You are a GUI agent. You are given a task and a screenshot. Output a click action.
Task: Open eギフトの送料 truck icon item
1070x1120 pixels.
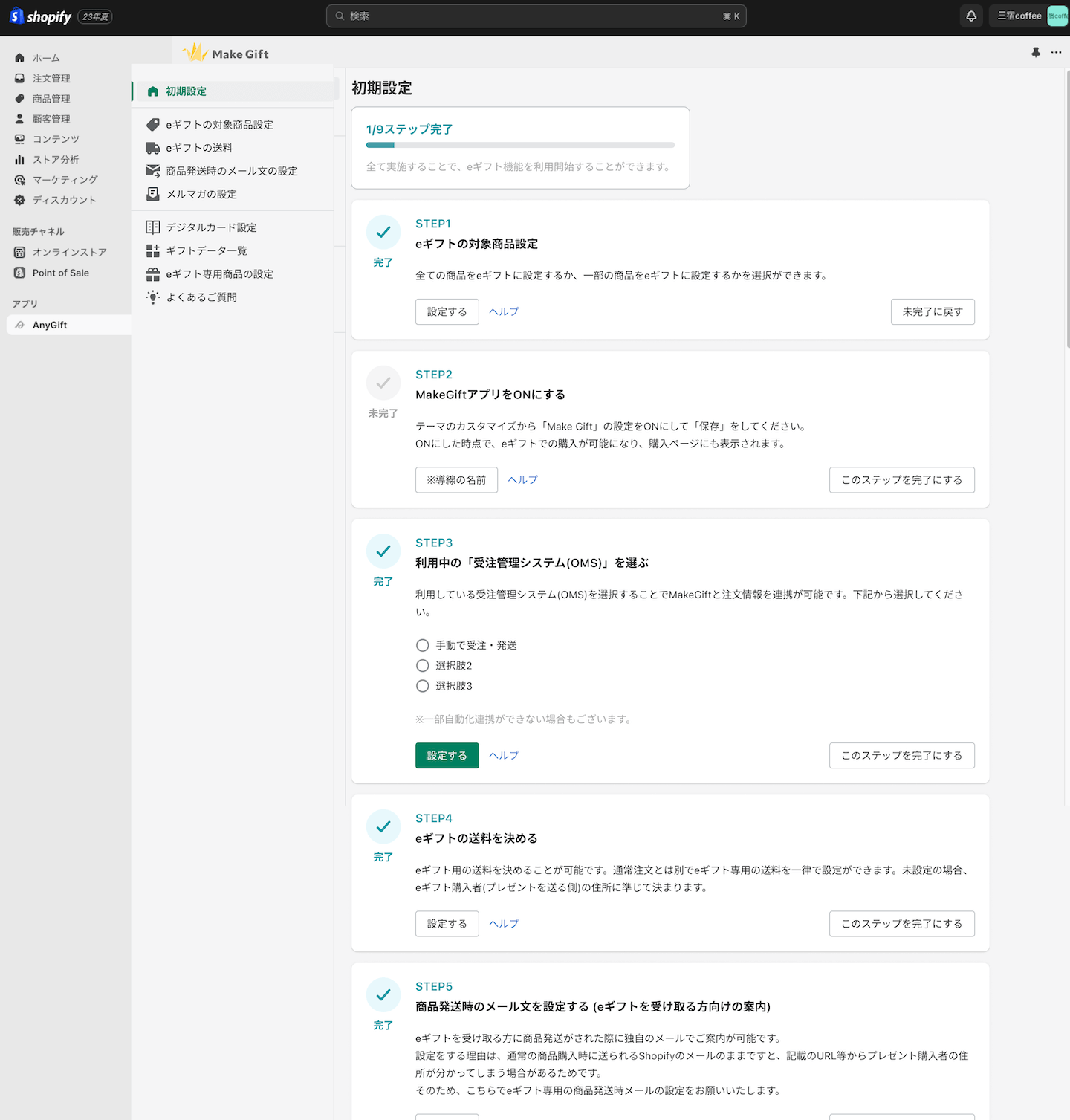coord(153,148)
